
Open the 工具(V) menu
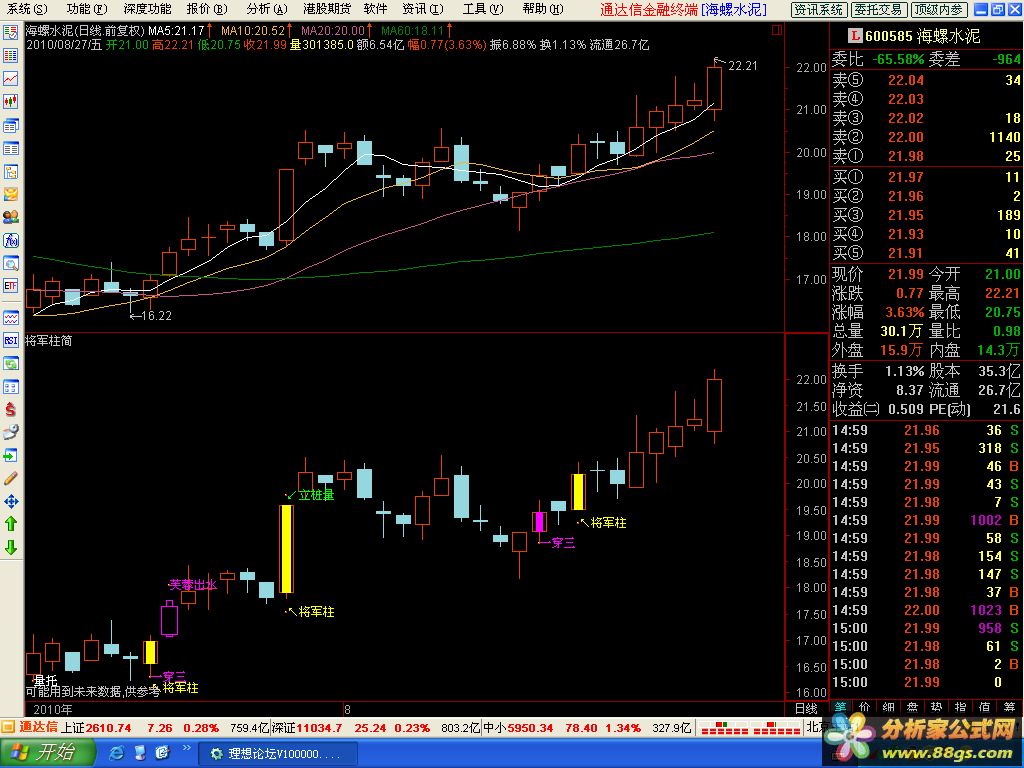pos(483,9)
